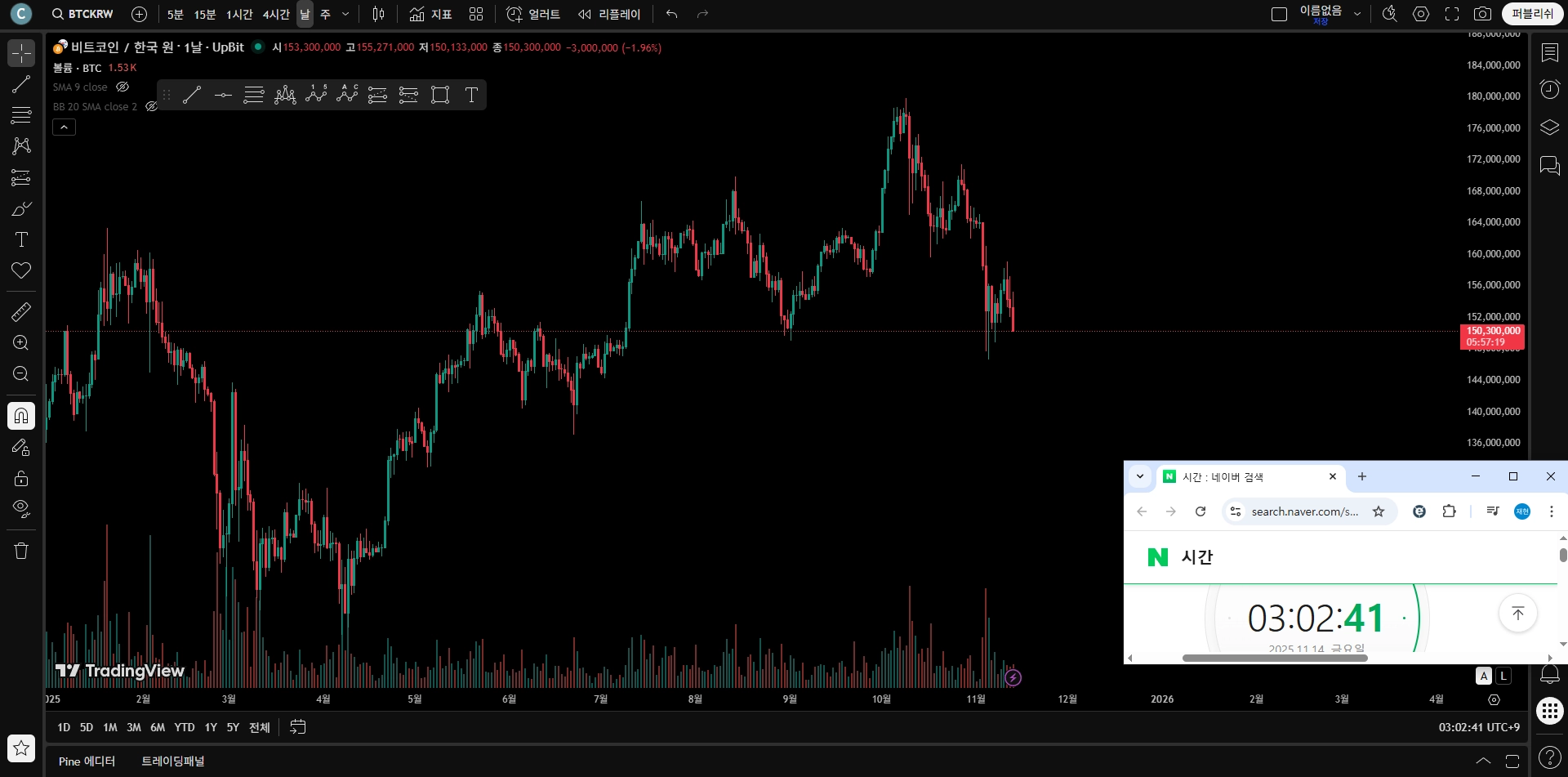Select the brush drawing tool
The image size is (1568, 777).
(21, 208)
